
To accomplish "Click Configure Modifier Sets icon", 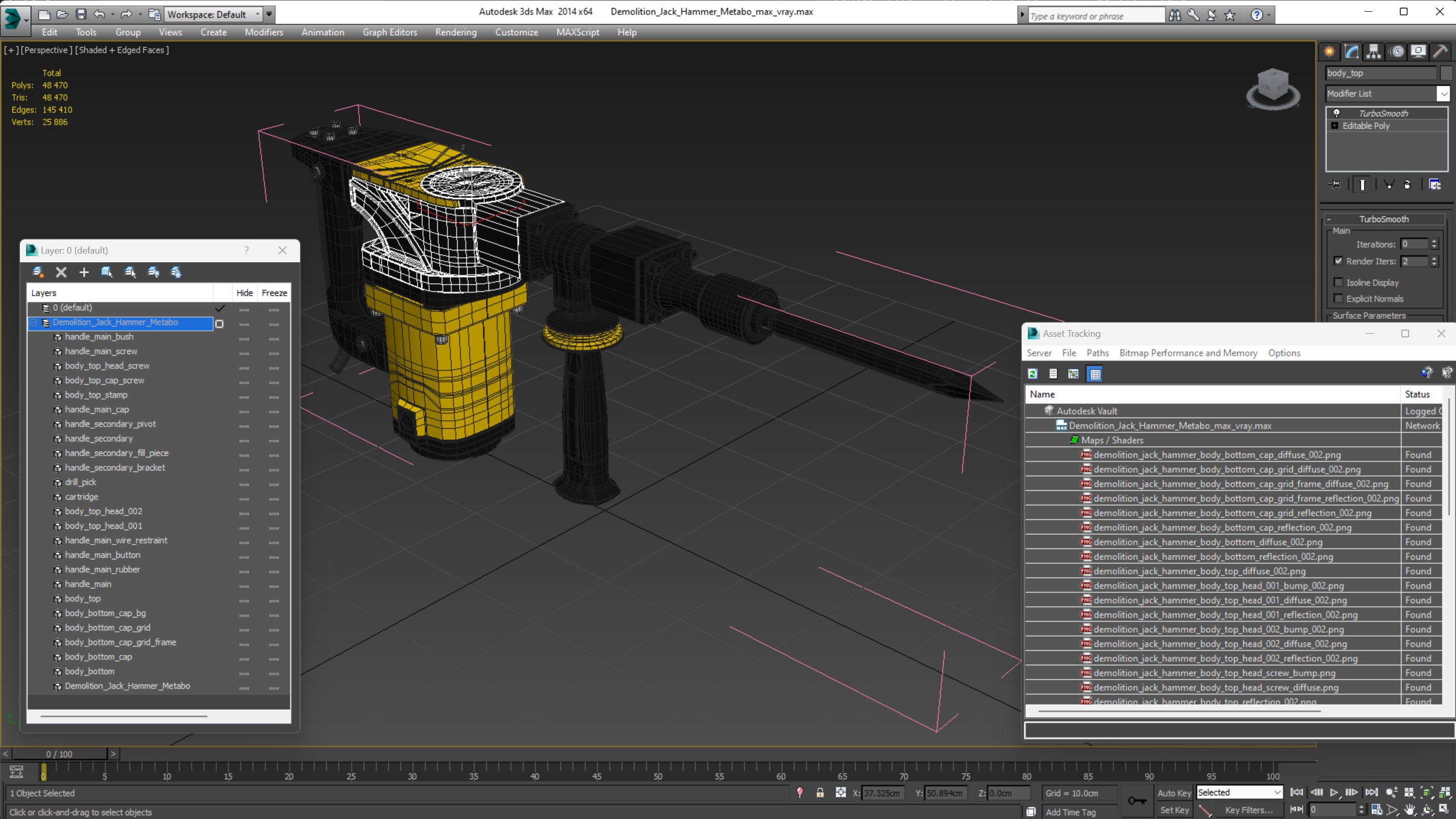I will click(1435, 184).
